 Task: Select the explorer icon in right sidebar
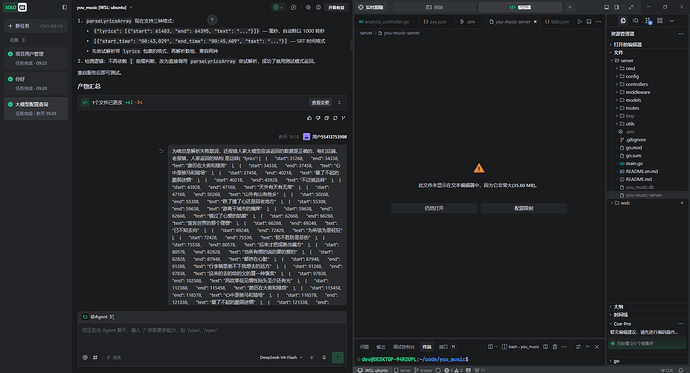point(623,21)
